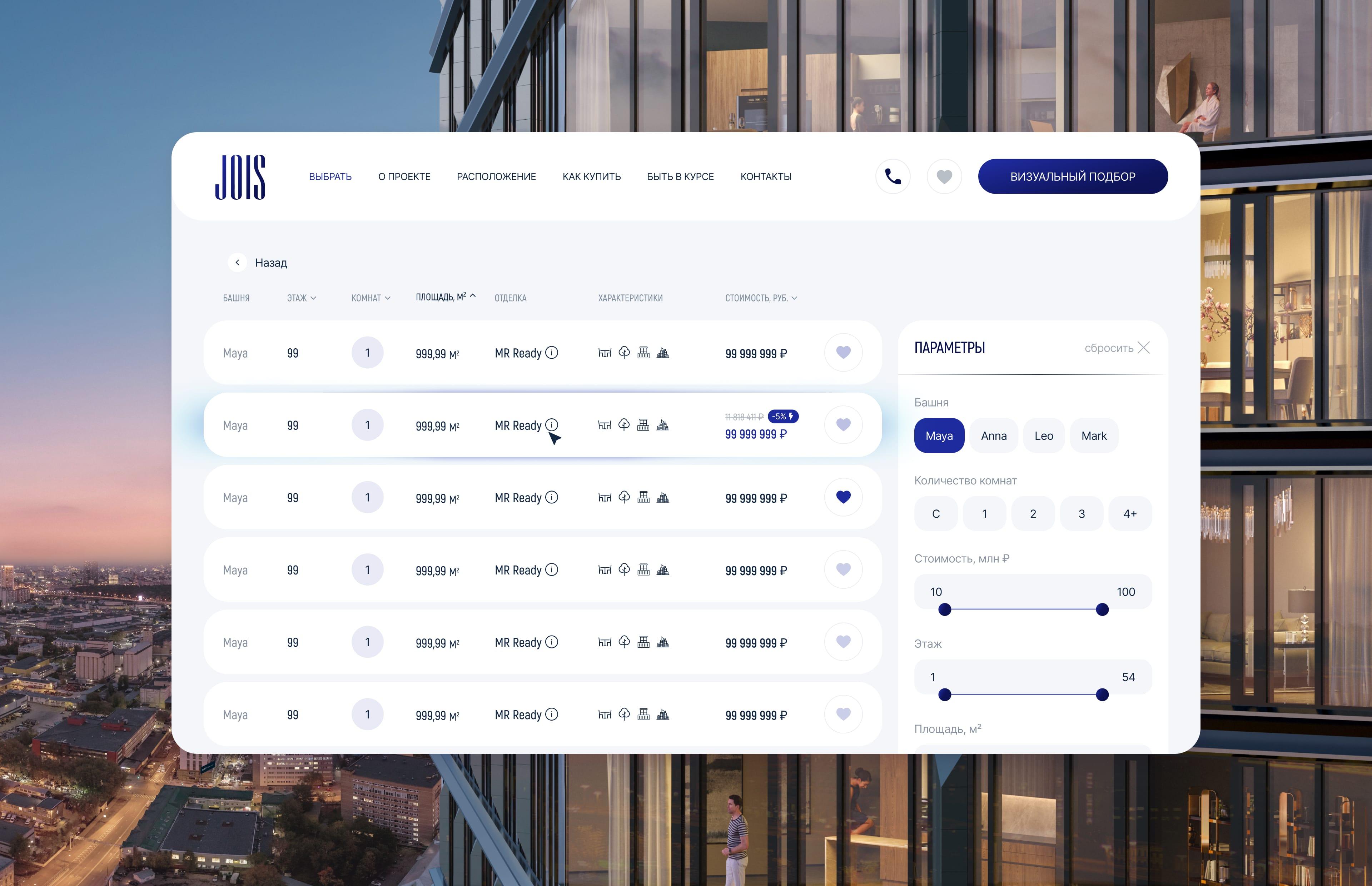Open КАК КУПИТЬ in the navigation
The image size is (1372, 886).
[591, 176]
